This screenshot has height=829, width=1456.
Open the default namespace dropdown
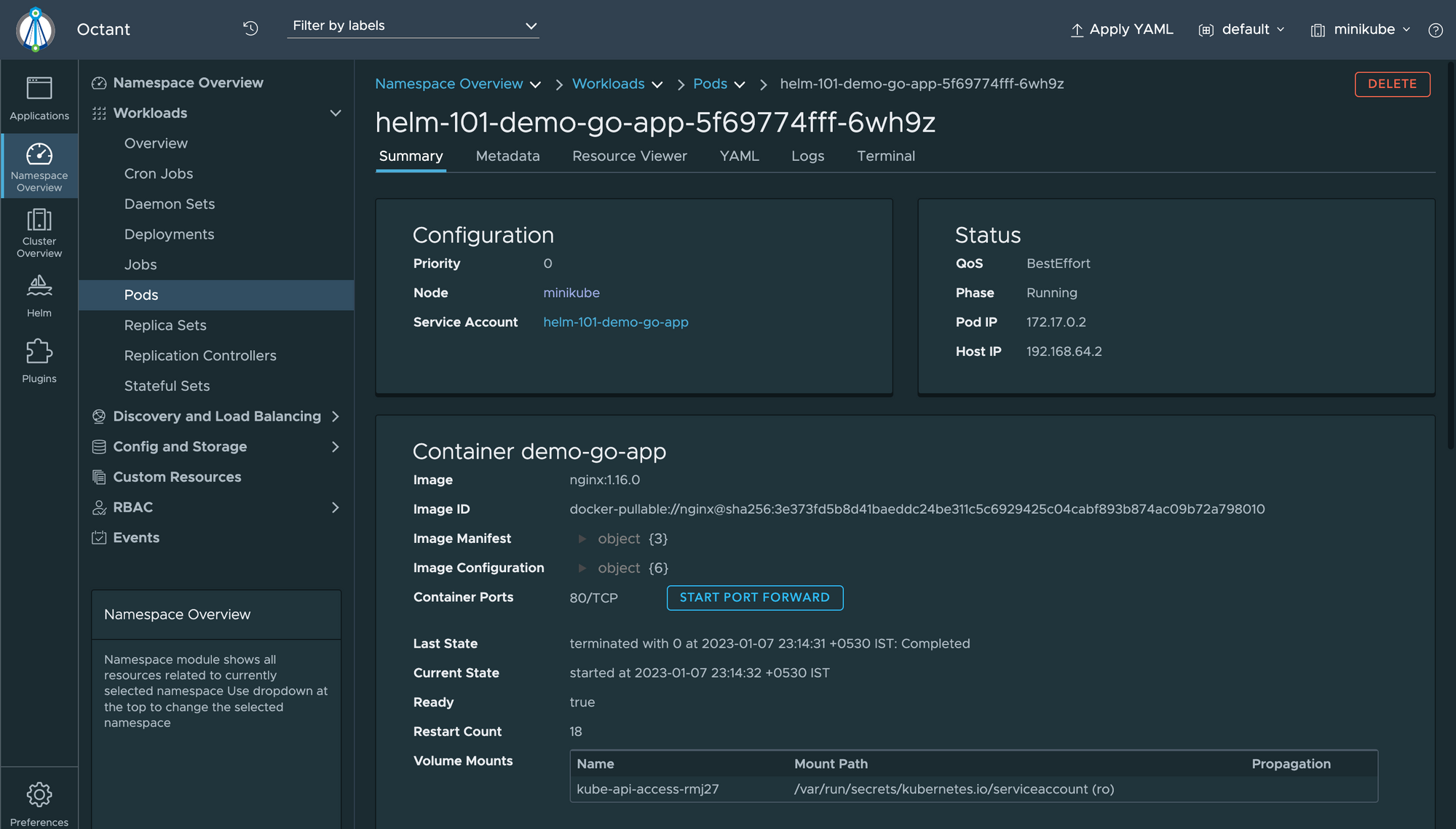[1242, 30]
